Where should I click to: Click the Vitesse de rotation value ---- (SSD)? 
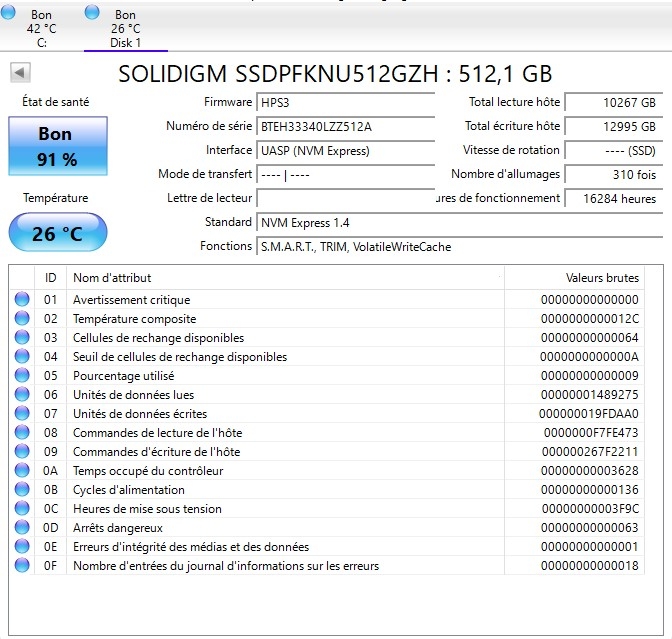(613, 150)
